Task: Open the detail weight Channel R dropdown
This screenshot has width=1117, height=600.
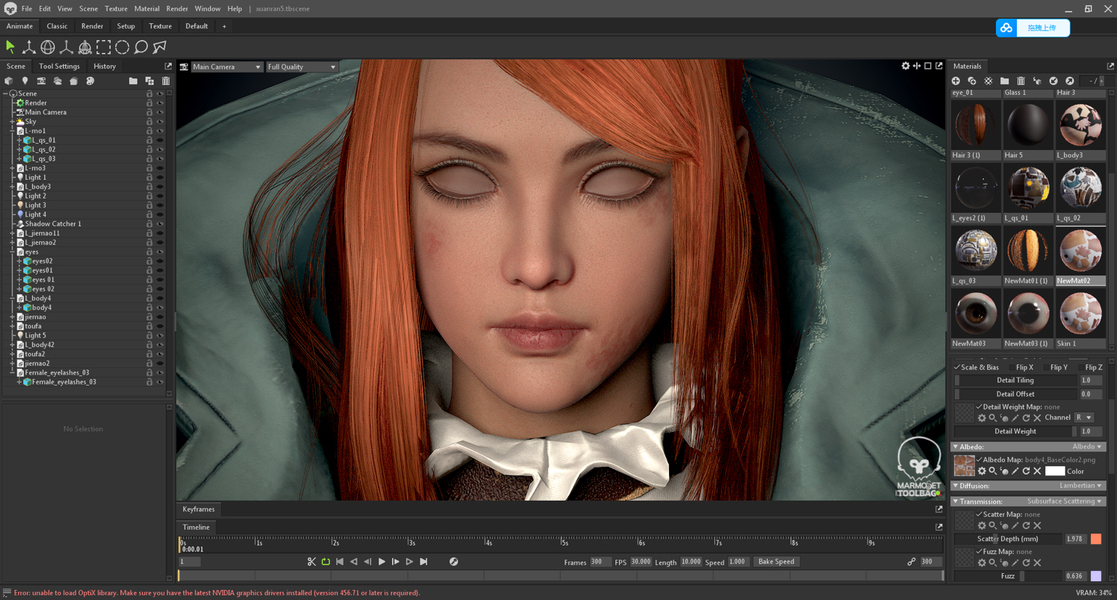Action: (x=1085, y=418)
